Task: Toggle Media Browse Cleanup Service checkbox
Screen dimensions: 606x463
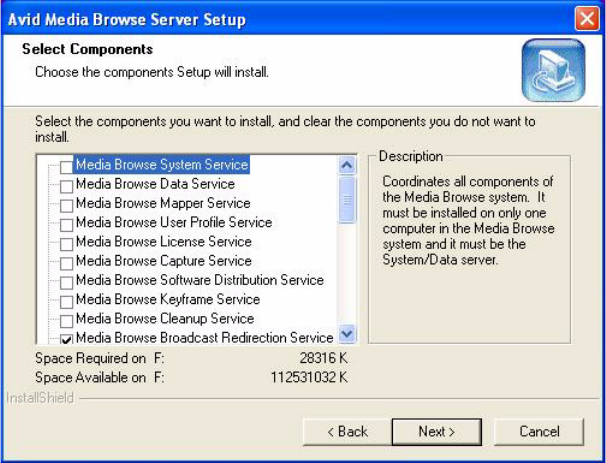Action: pos(66,321)
